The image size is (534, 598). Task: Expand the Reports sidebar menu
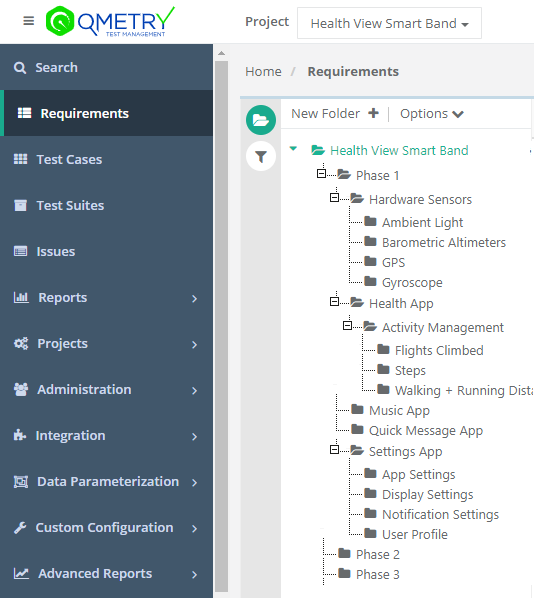click(106, 297)
